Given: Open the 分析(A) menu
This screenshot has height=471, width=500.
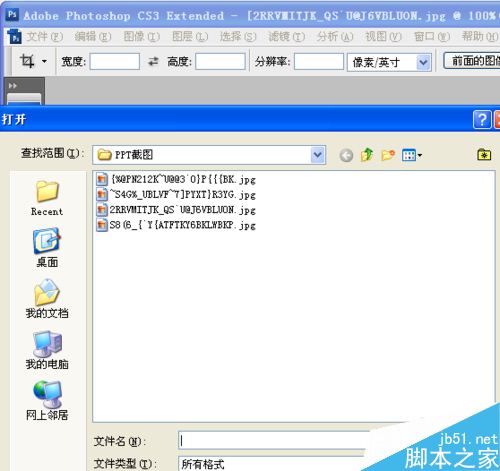Looking at the screenshot, I should pyautogui.click(x=335, y=36).
